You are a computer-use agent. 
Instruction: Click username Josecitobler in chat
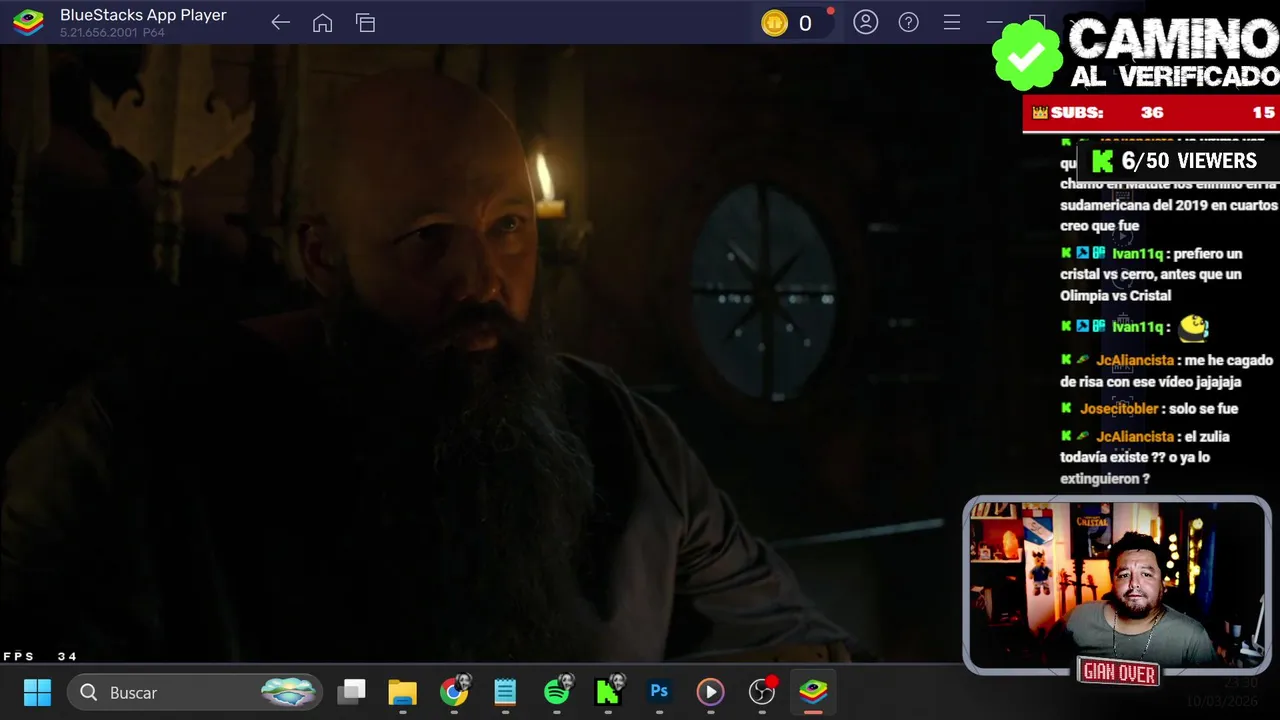point(1119,408)
